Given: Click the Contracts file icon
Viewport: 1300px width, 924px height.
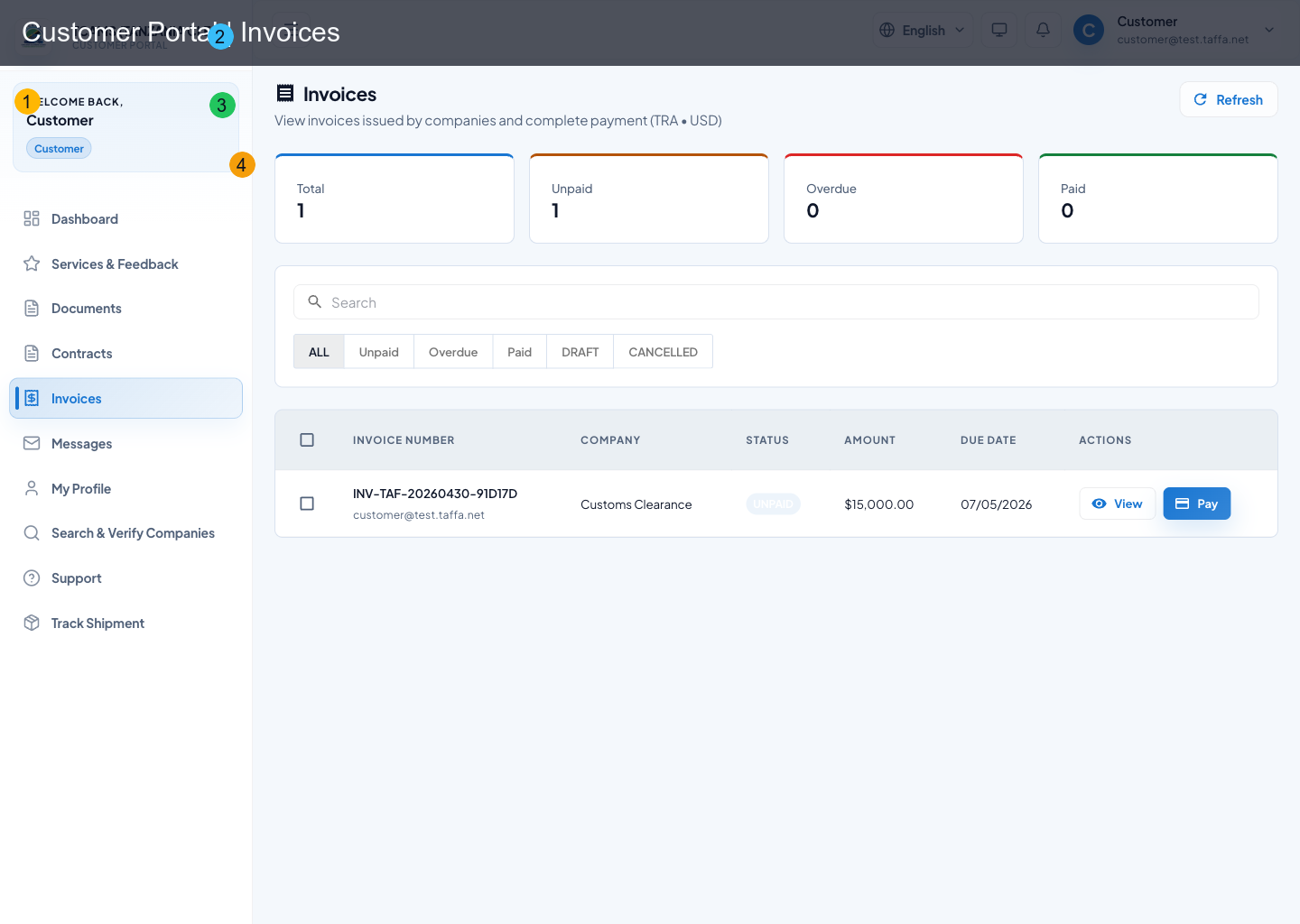Looking at the screenshot, I should coord(32,354).
